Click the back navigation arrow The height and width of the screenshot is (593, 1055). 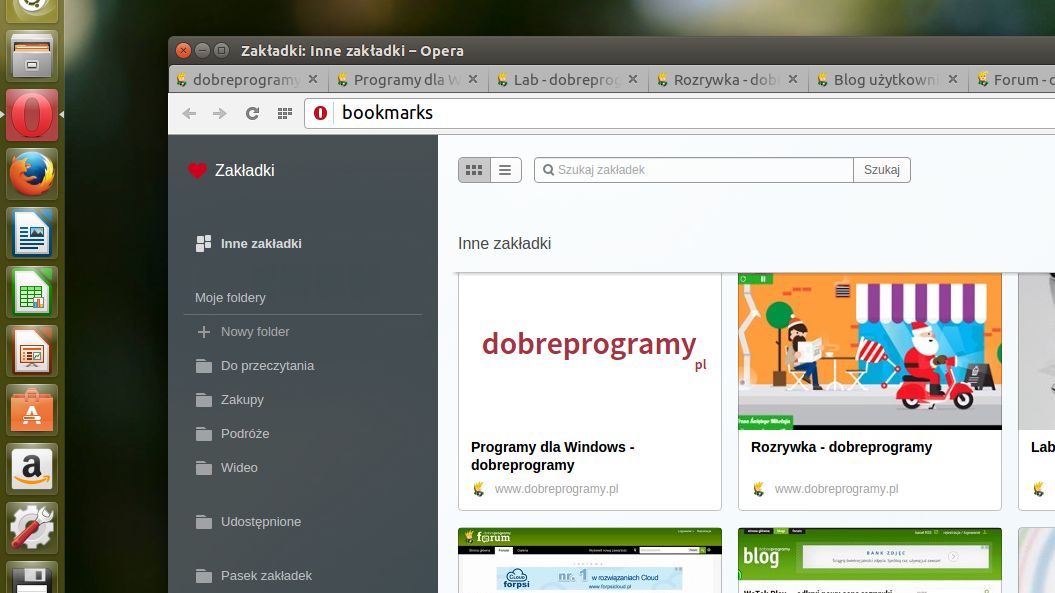point(189,113)
